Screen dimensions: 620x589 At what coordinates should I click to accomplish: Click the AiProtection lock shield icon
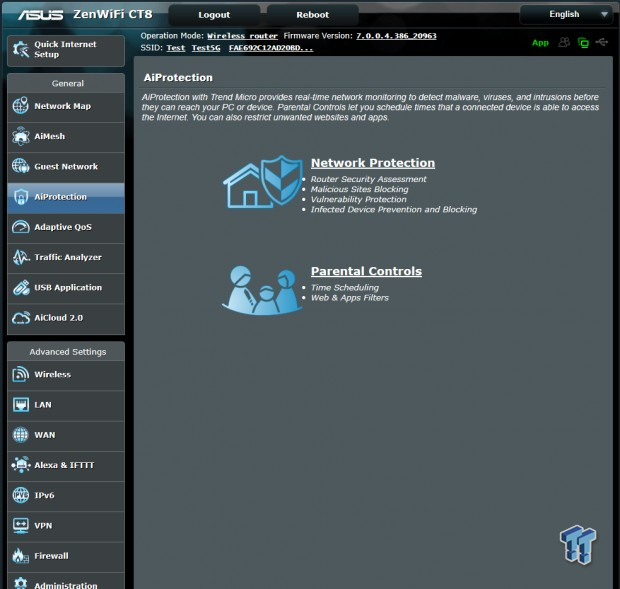tap(21, 197)
